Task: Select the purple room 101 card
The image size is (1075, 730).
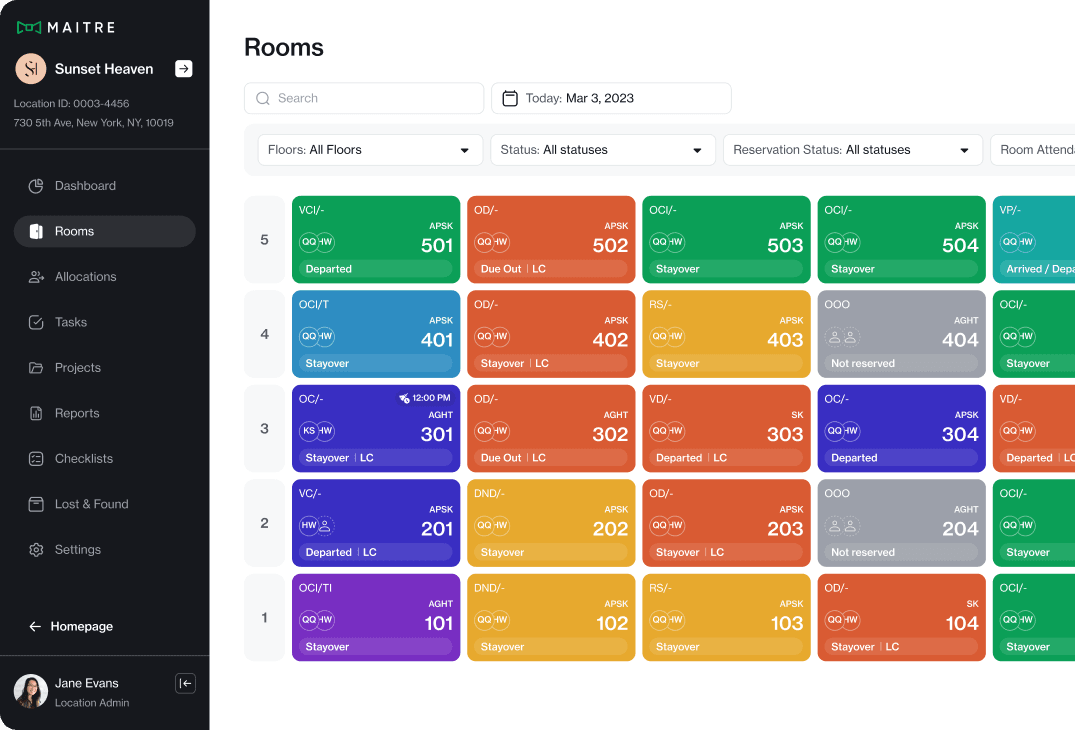Action: [376, 617]
